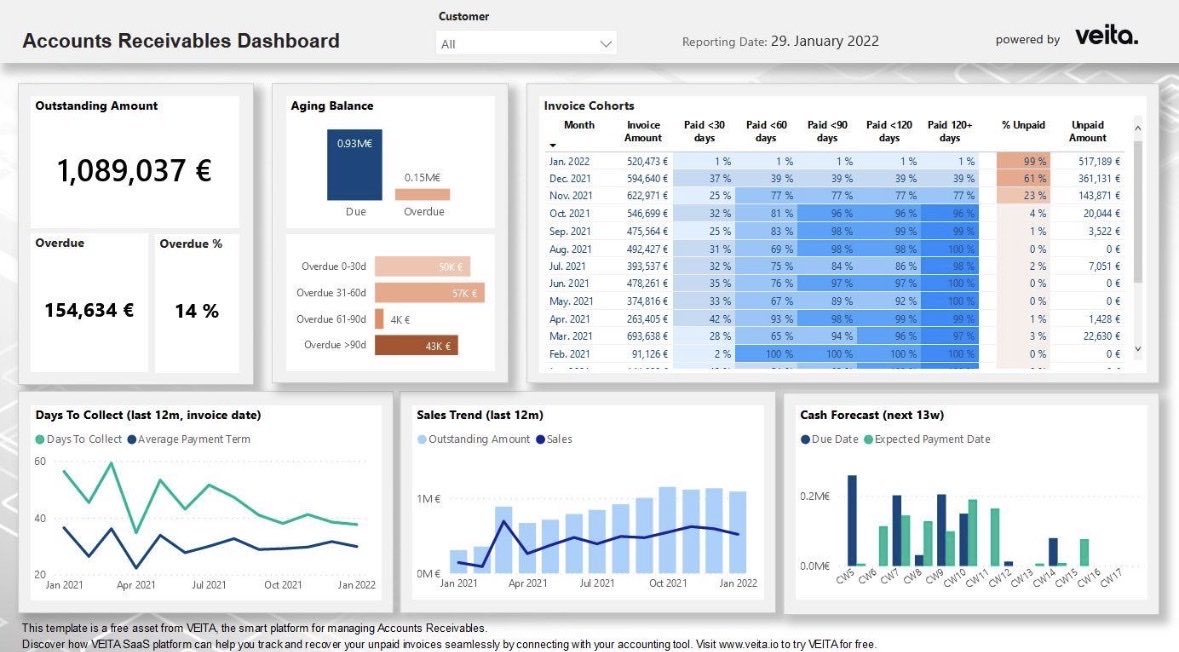Screen dimensions: 1179x652
Task: Sort by the Unpaid Amount column header
Action: pos(1087,131)
